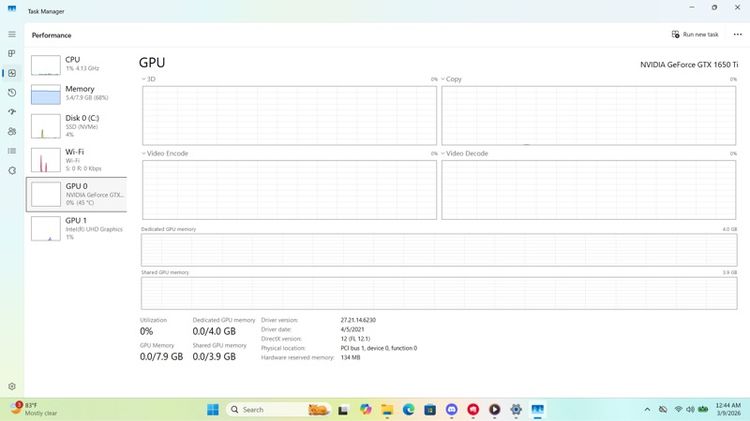This screenshot has height=421, width=750.
Task: Open Task Manager settings gear
Action: click(x=12, y=386)
